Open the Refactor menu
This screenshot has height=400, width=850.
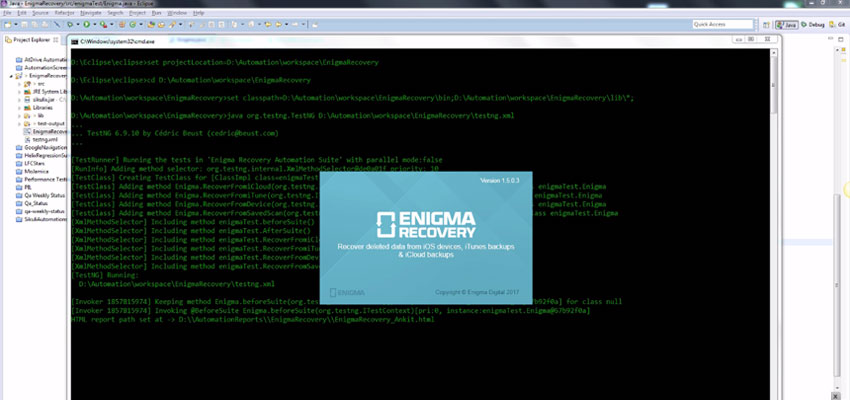pos(65,12)
